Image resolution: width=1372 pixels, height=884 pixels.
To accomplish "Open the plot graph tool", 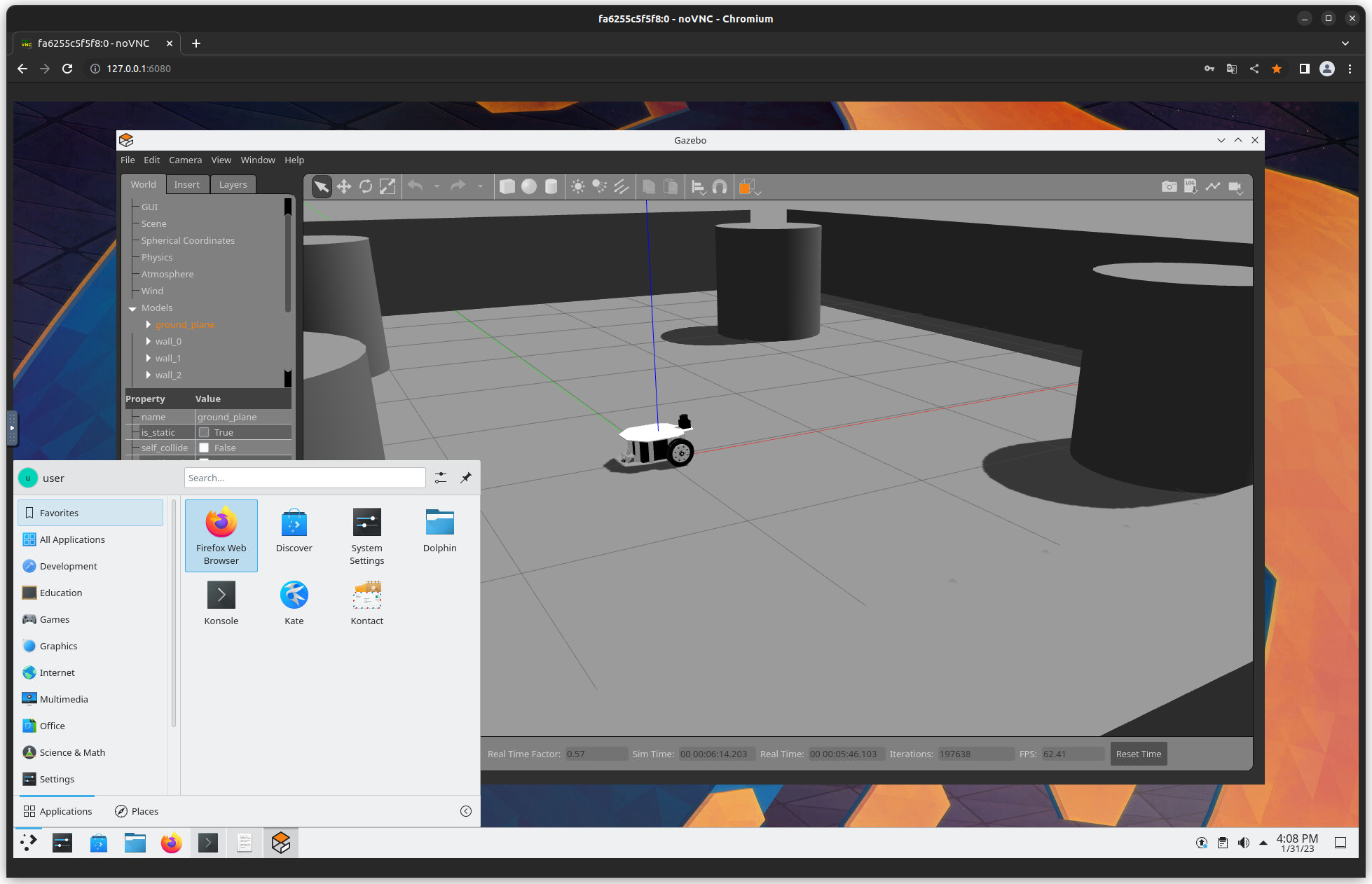I will (1212, 186).
